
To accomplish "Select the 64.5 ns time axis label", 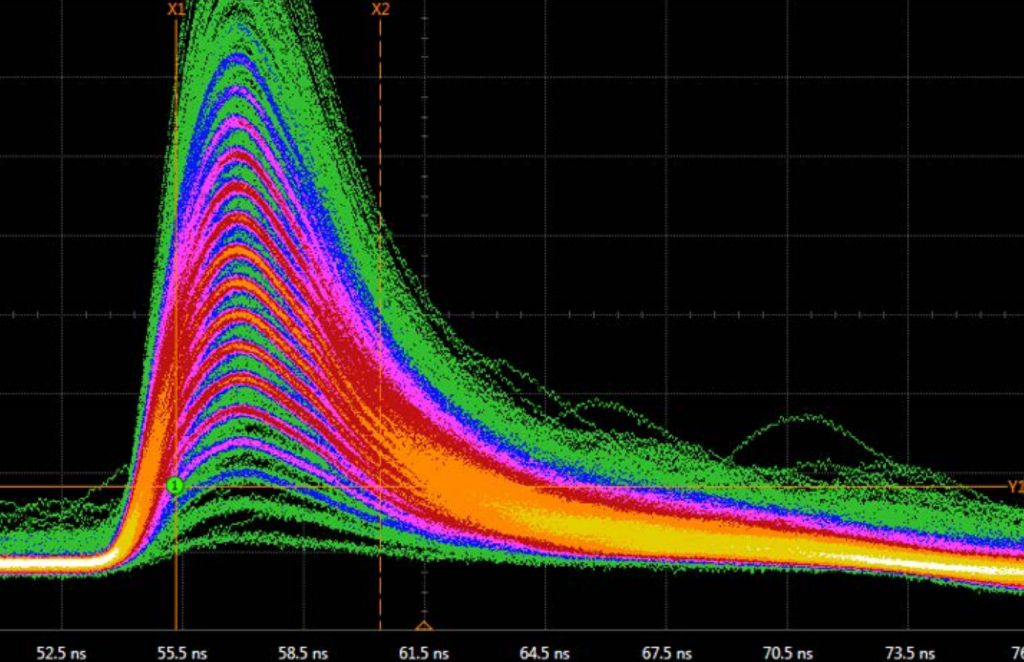I will tap(544, 653).
